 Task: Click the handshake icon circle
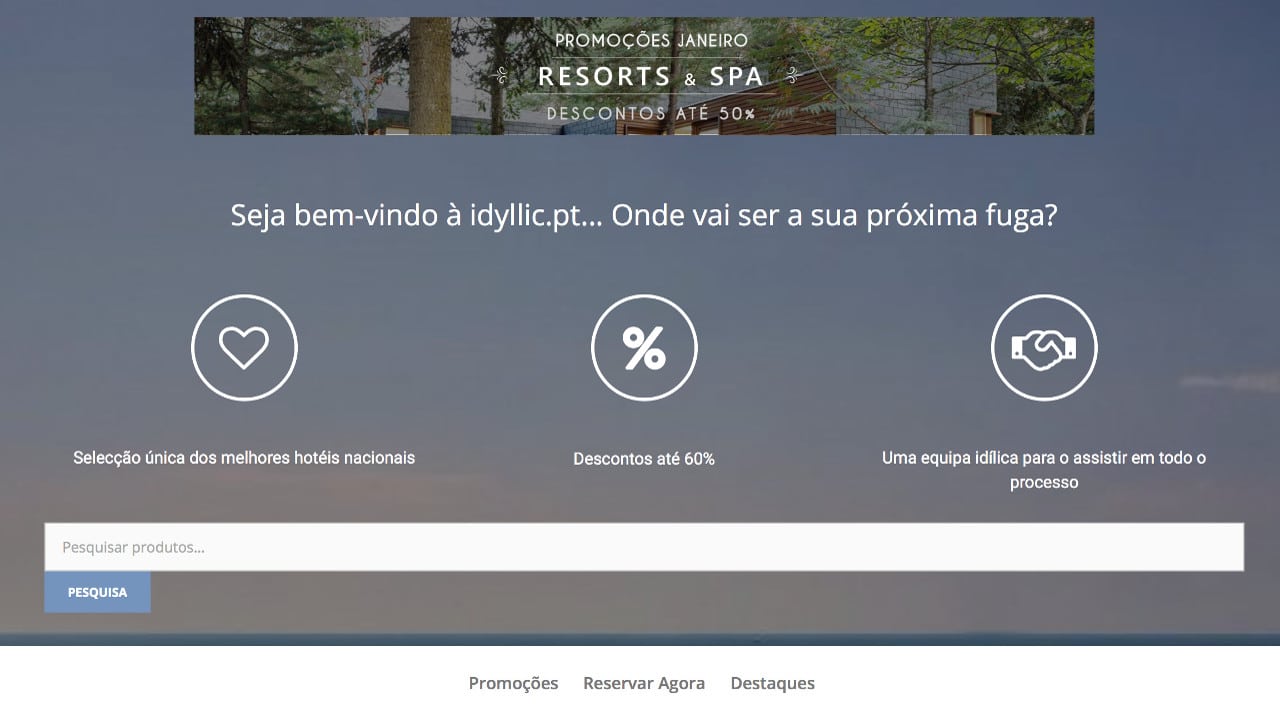click(1044, 348)
